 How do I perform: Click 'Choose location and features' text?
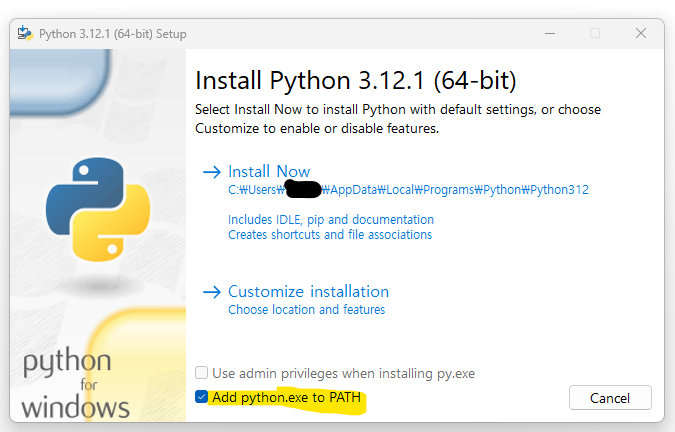307,309
